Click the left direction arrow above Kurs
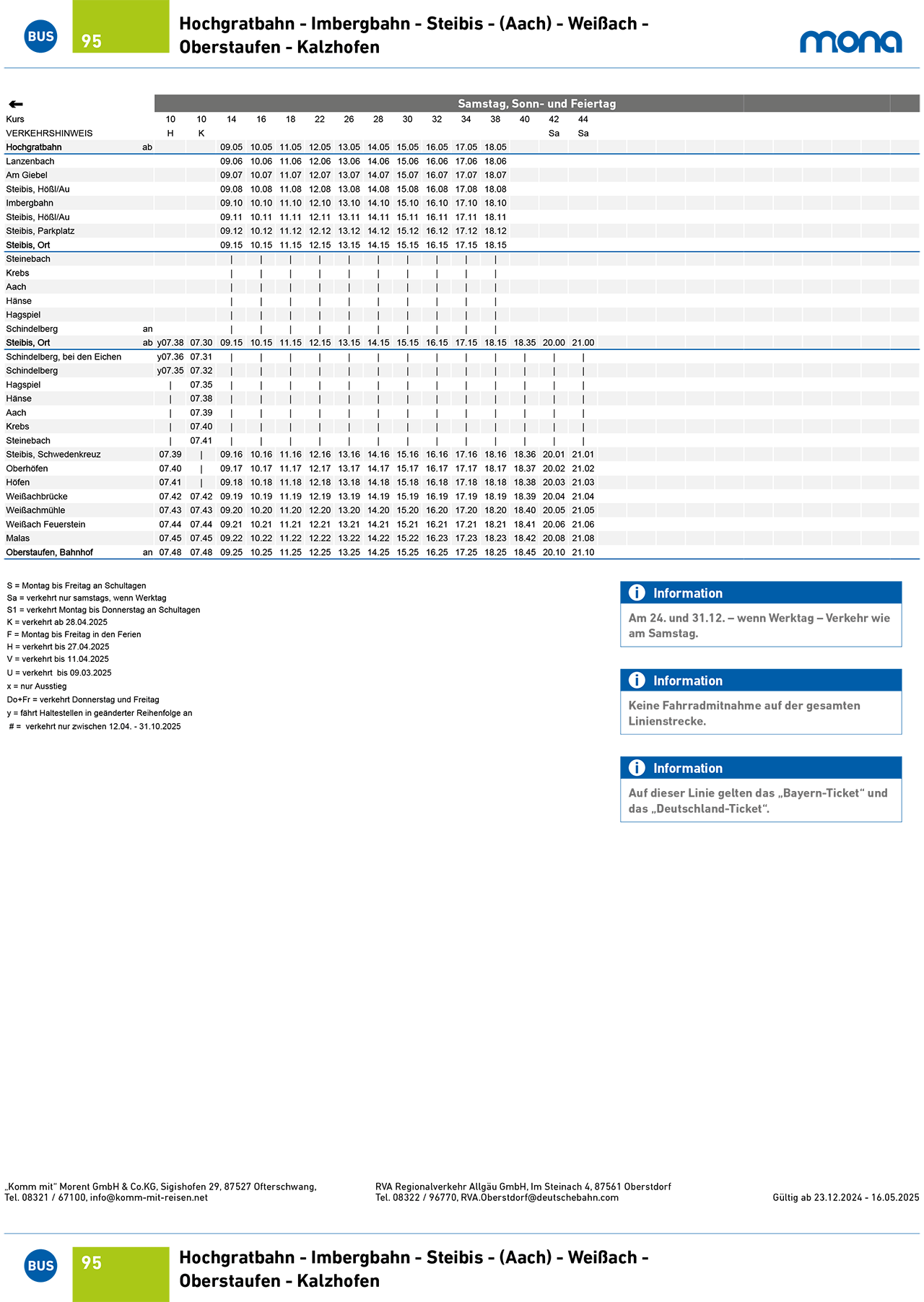 (16, 104)
